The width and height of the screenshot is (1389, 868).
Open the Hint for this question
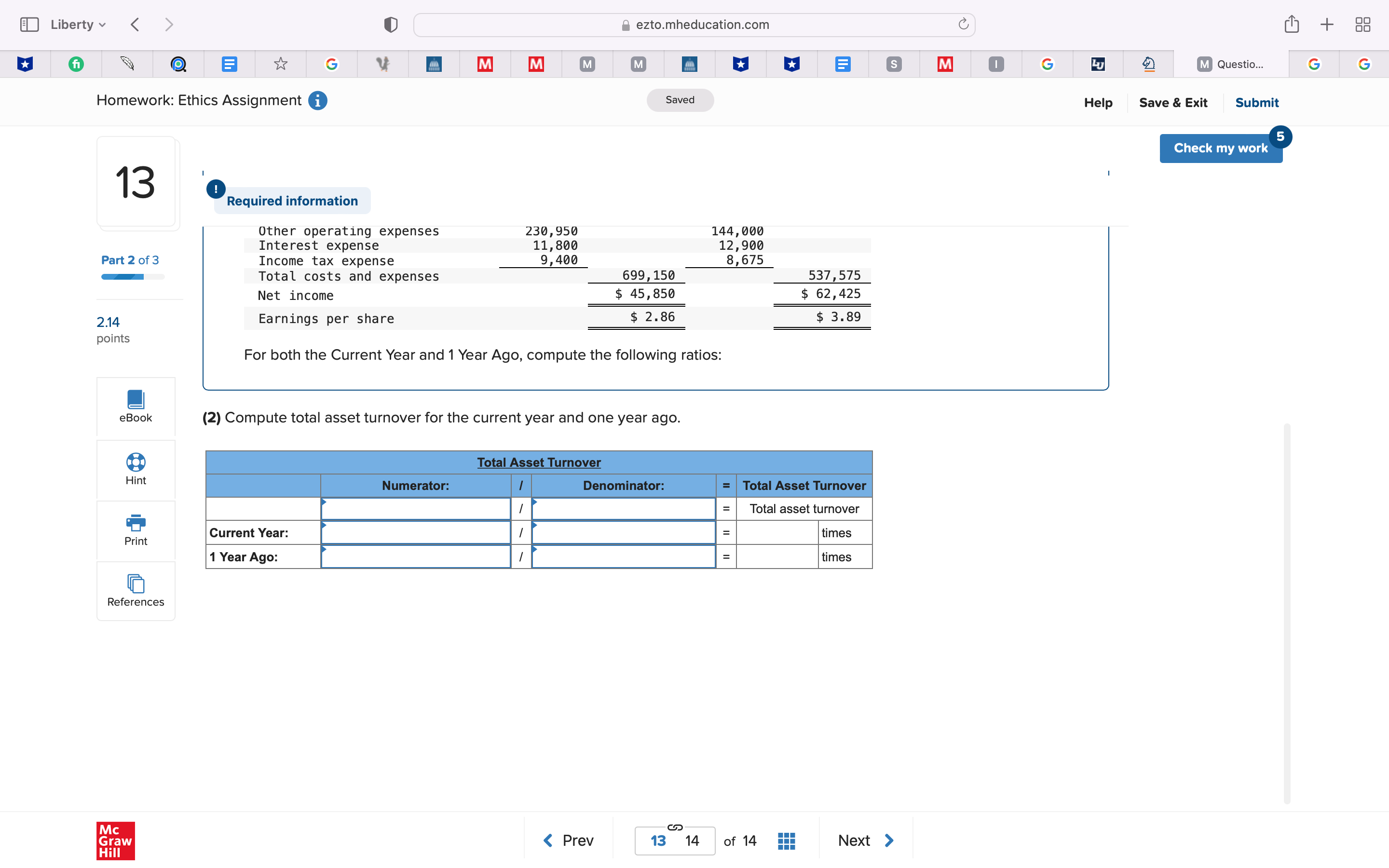136,469
